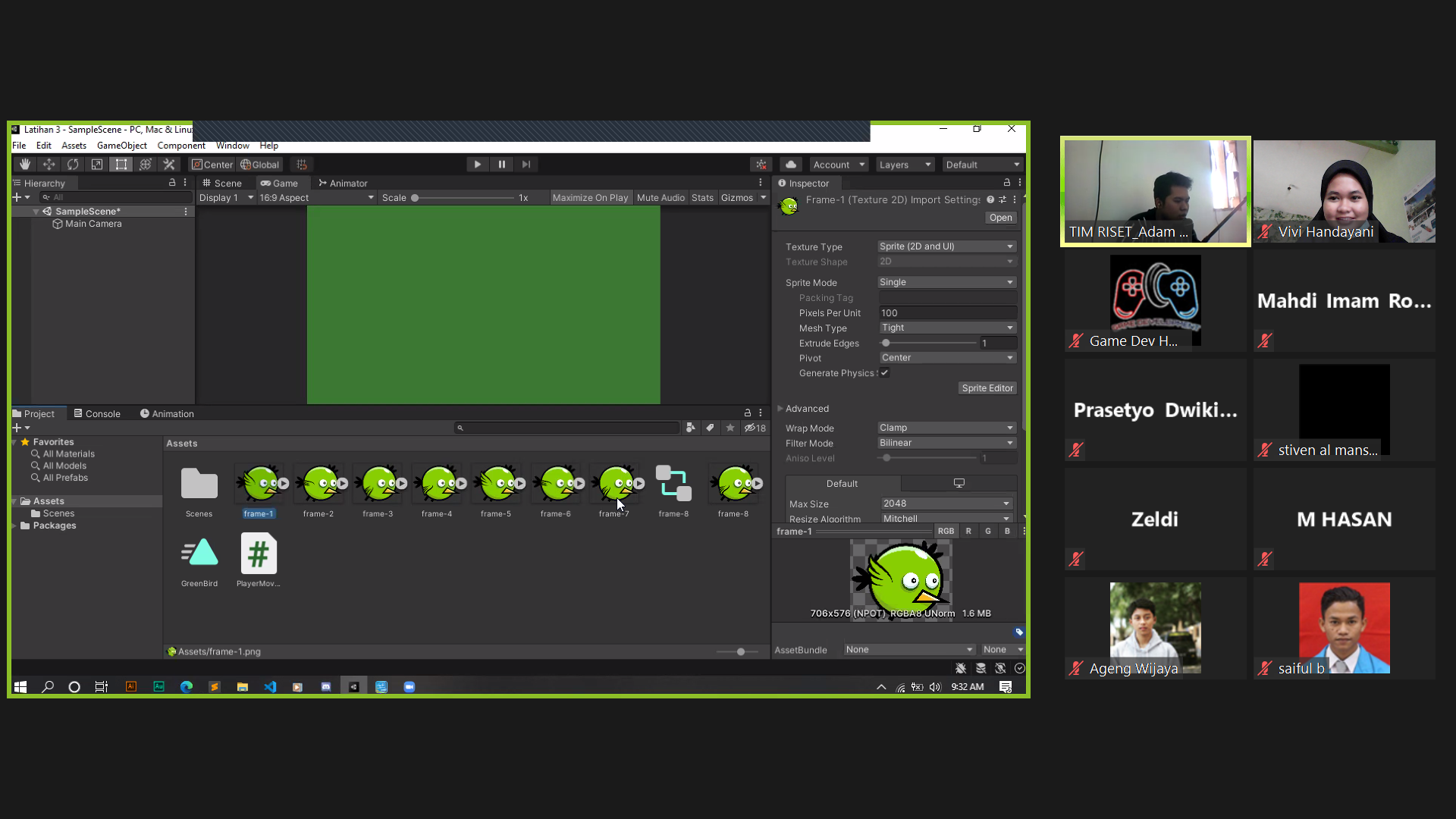Adjust the Extrude Edges slider
The image size is (1456, 819).
click(928, 344)
